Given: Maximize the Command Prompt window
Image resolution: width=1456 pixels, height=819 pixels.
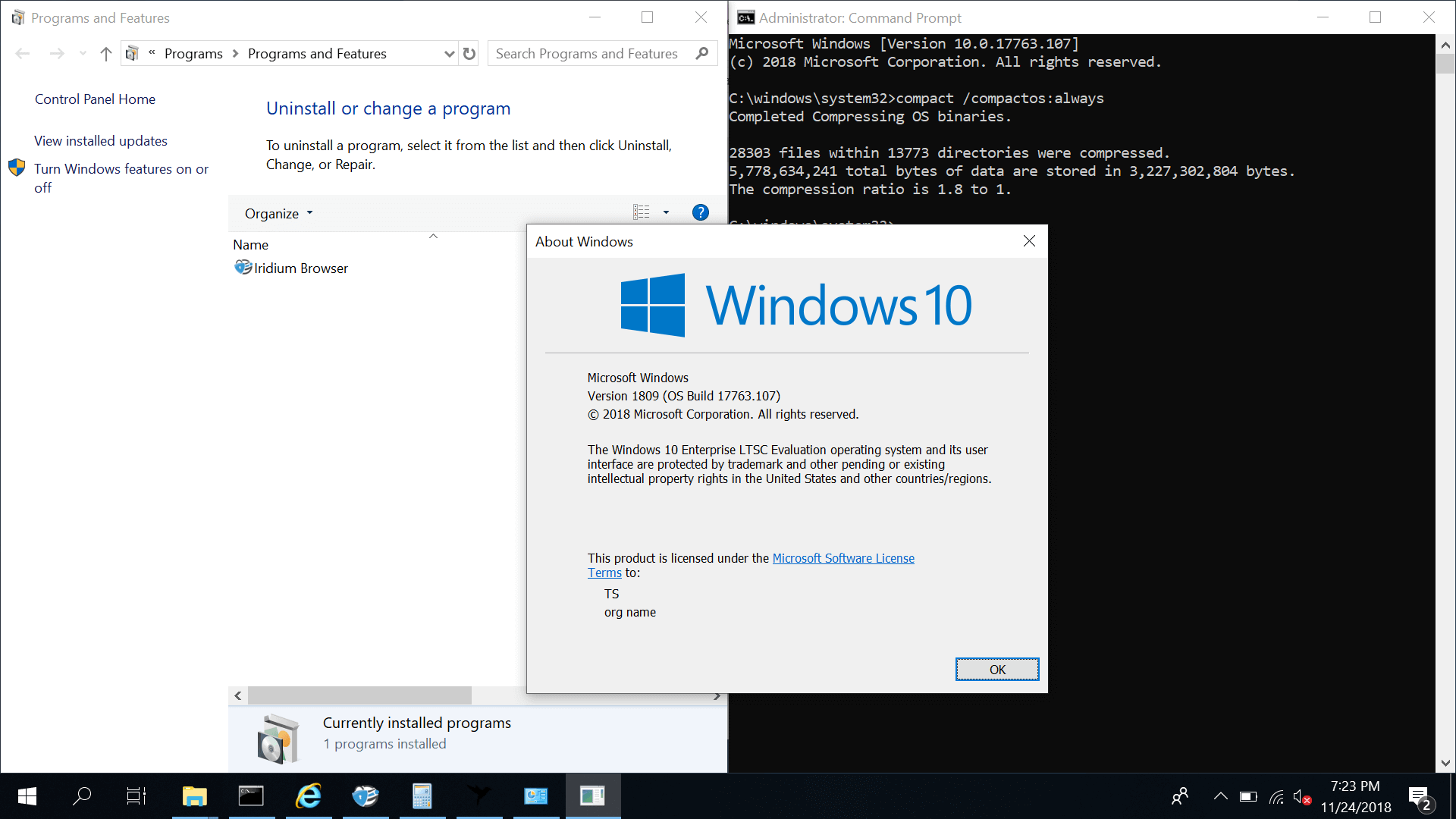Looking at the screenshot, I should click(1375, 17).
